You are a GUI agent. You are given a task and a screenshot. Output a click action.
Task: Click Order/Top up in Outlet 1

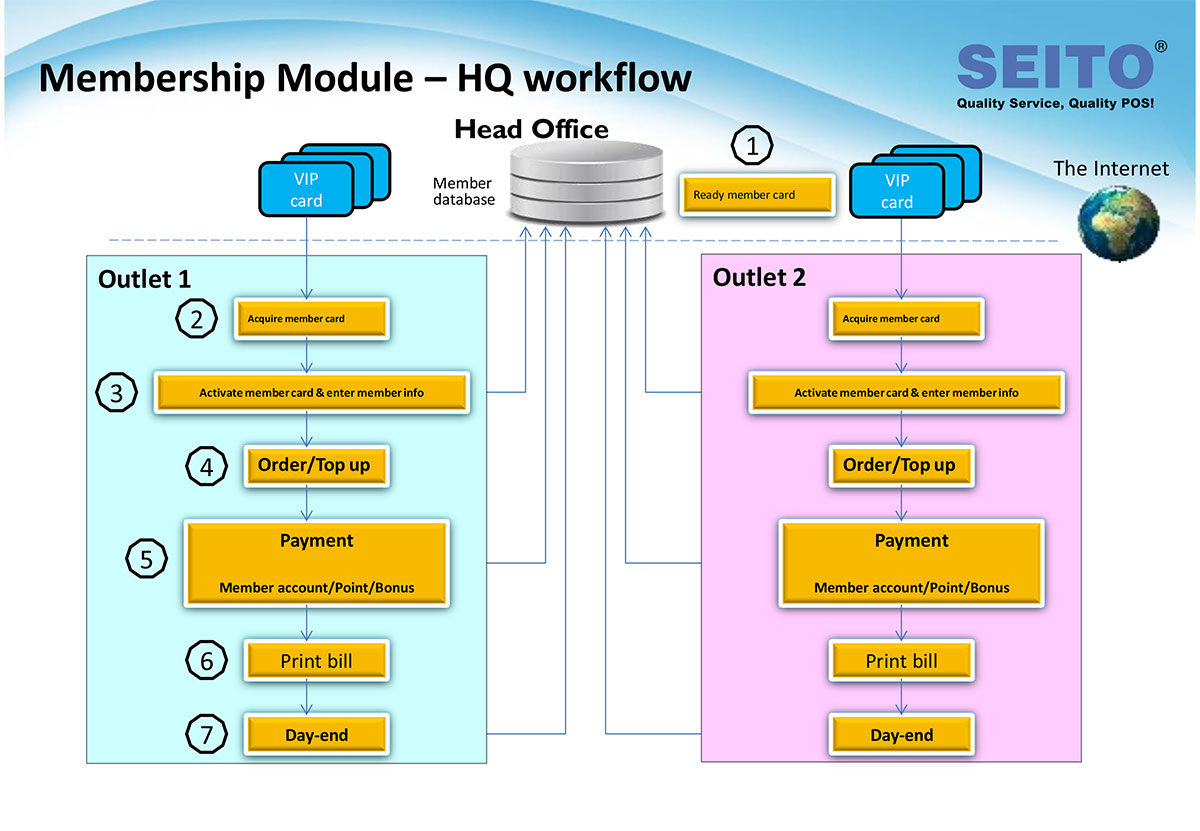click(315, 466)
